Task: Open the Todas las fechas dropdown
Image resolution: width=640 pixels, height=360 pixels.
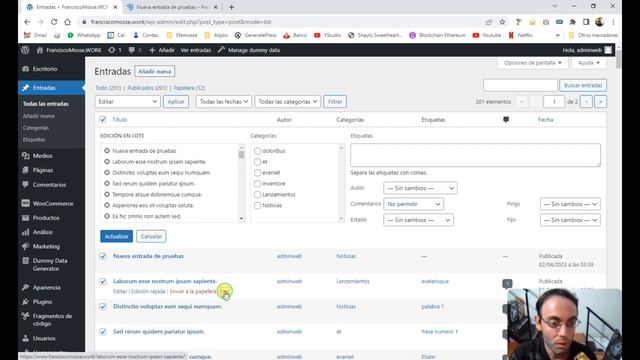Action: (223, 101)
